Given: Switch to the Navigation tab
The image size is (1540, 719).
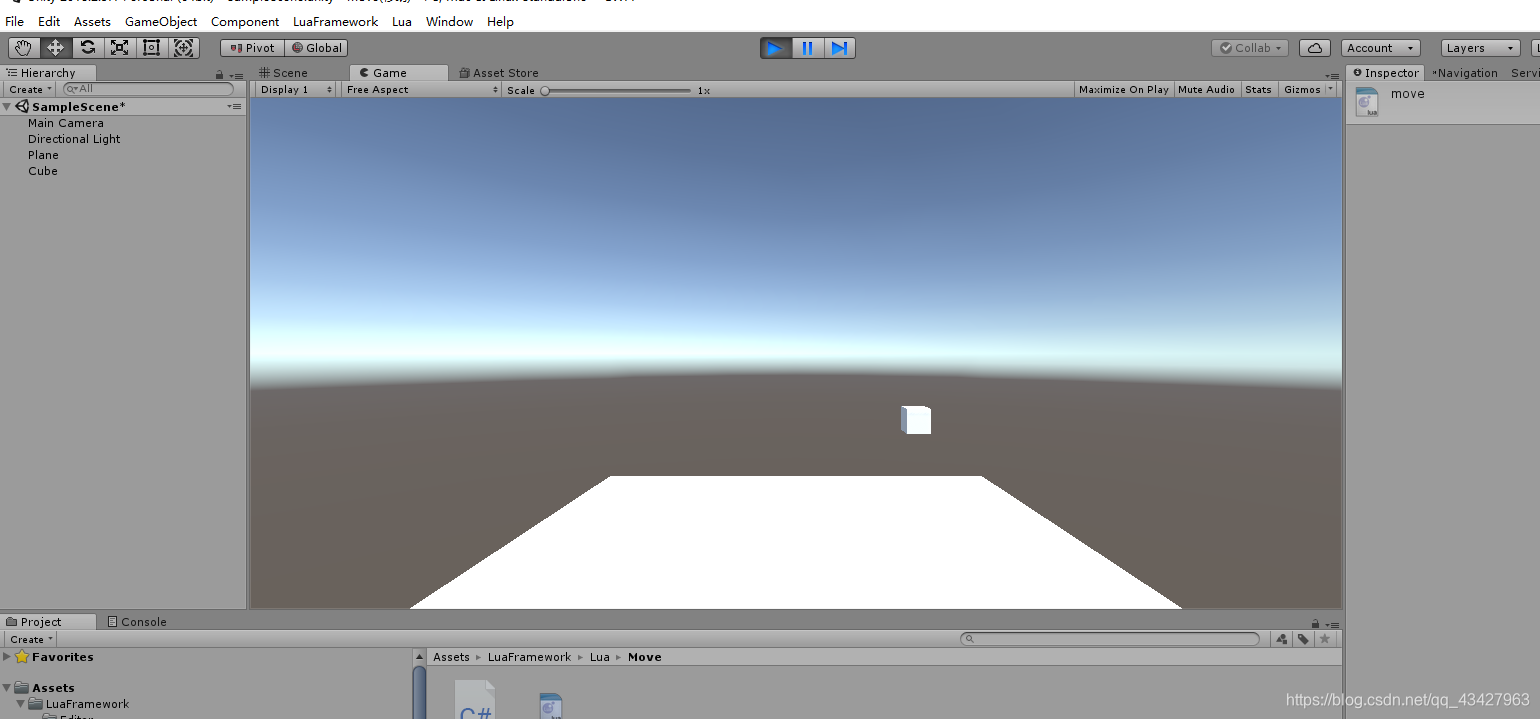Looking at the screenshot, I should (x=1464, y=73).
